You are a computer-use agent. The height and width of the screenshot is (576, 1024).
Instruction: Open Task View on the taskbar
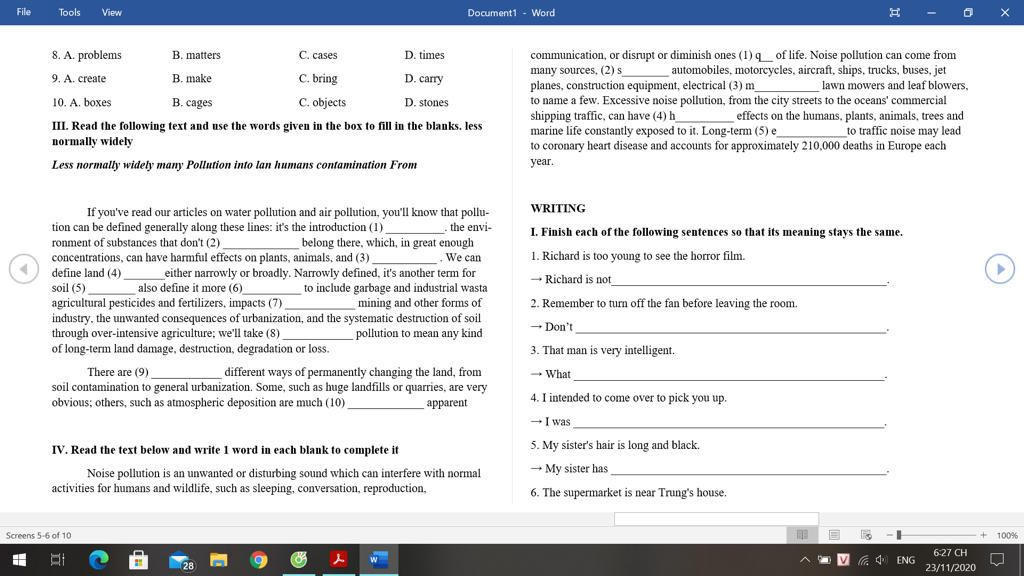(x=57, y=560)
